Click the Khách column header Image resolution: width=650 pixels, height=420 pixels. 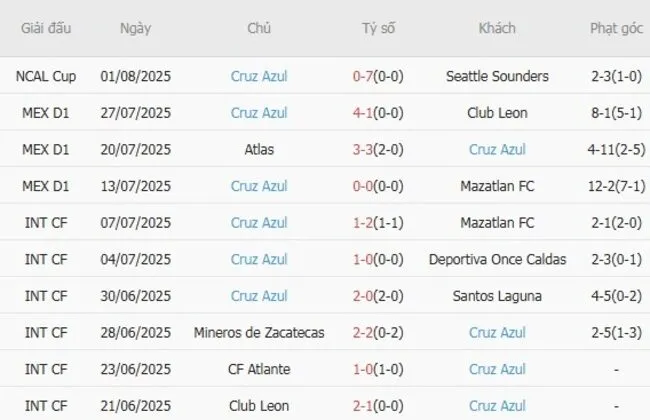pos(497,28)
